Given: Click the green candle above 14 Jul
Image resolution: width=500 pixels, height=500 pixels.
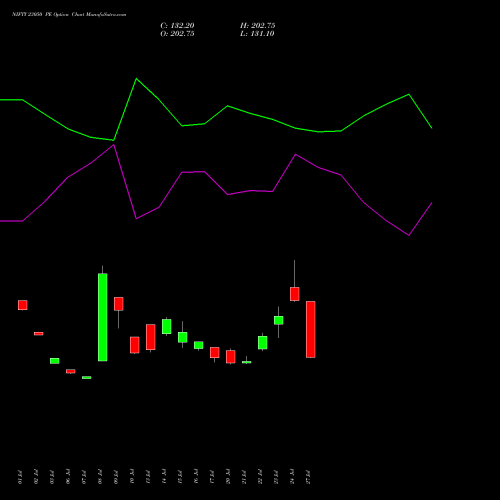Looking at the screenshot, I should [167, 326].
